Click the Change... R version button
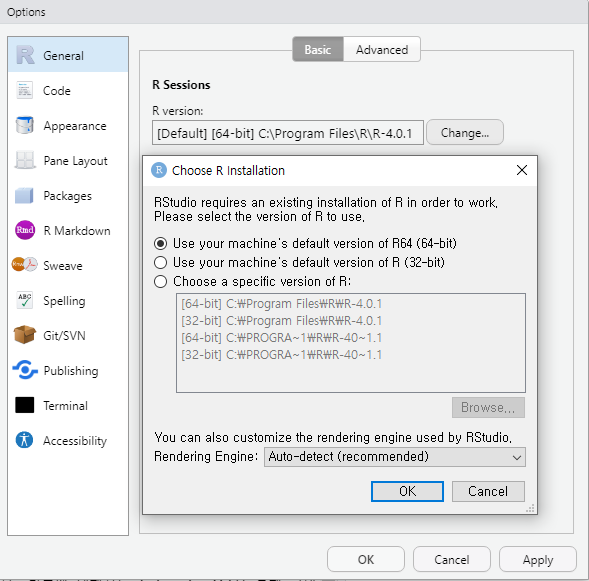 tap(465, 132)
